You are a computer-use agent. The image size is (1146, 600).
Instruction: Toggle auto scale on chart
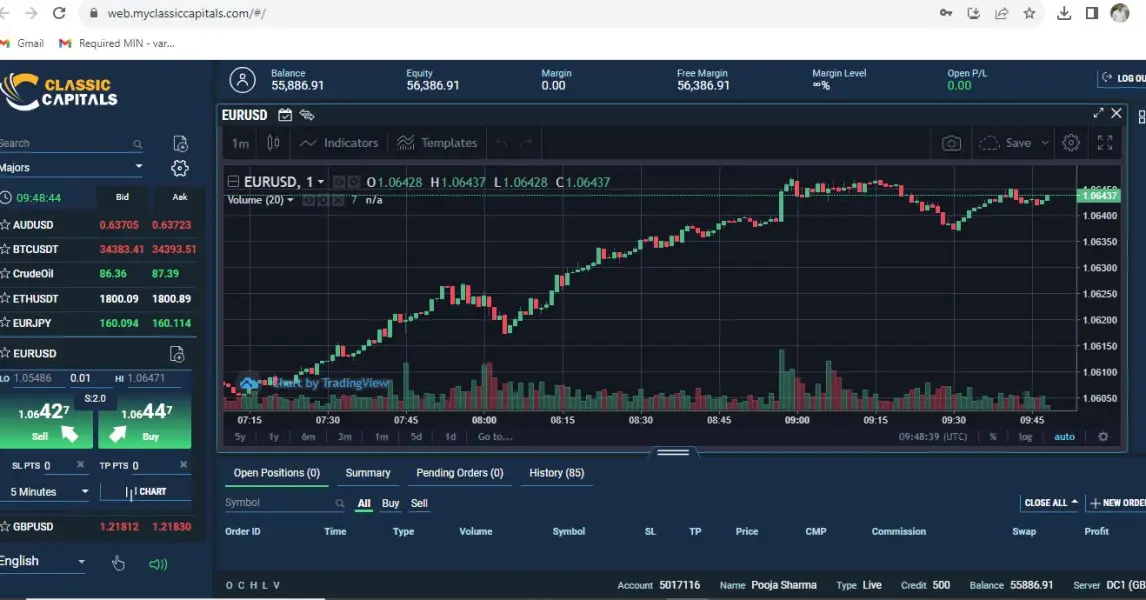pyautogui.click(x=1064, y=437)
